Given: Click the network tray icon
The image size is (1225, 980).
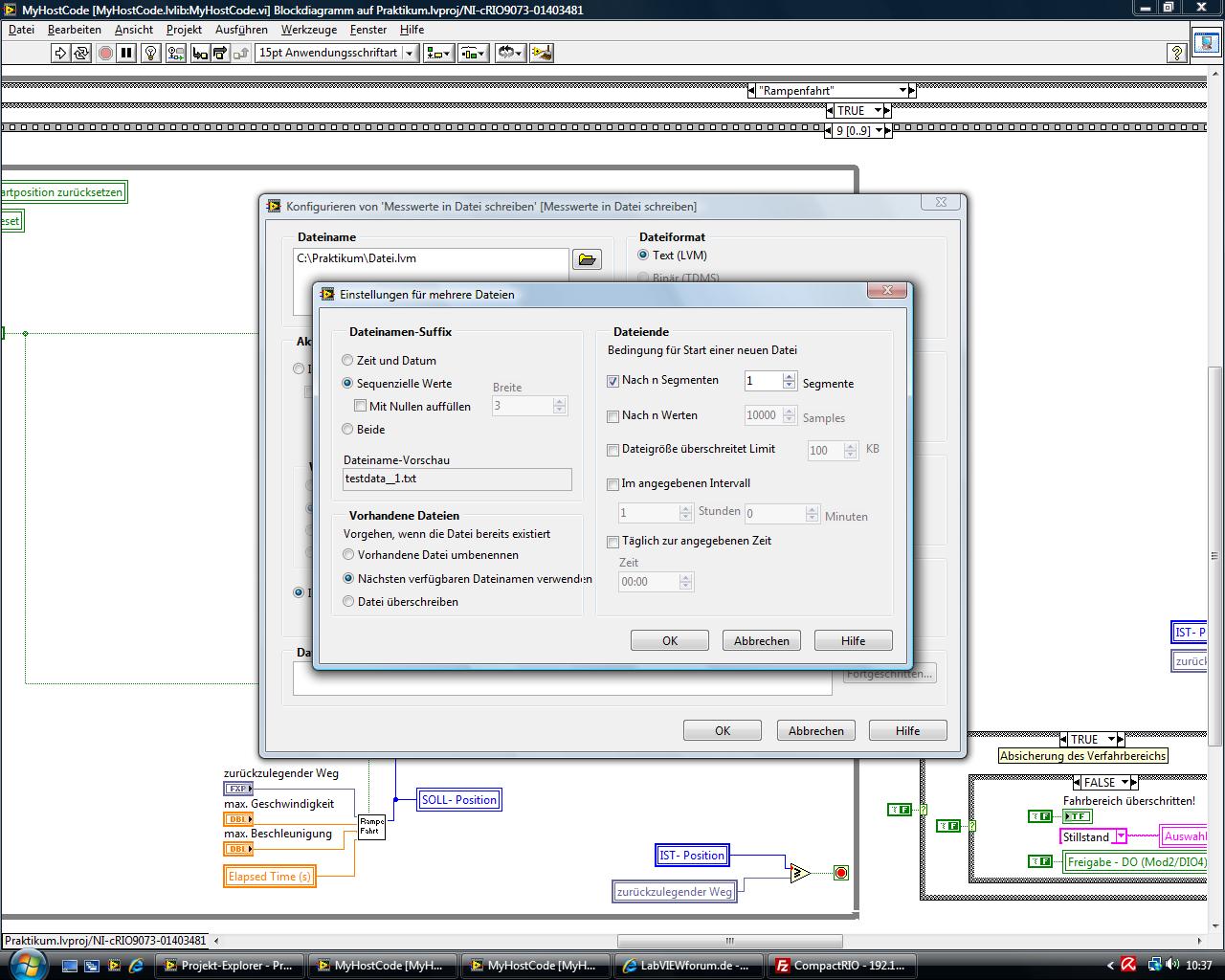Looking at the screenshot, I should [1155, 966].
